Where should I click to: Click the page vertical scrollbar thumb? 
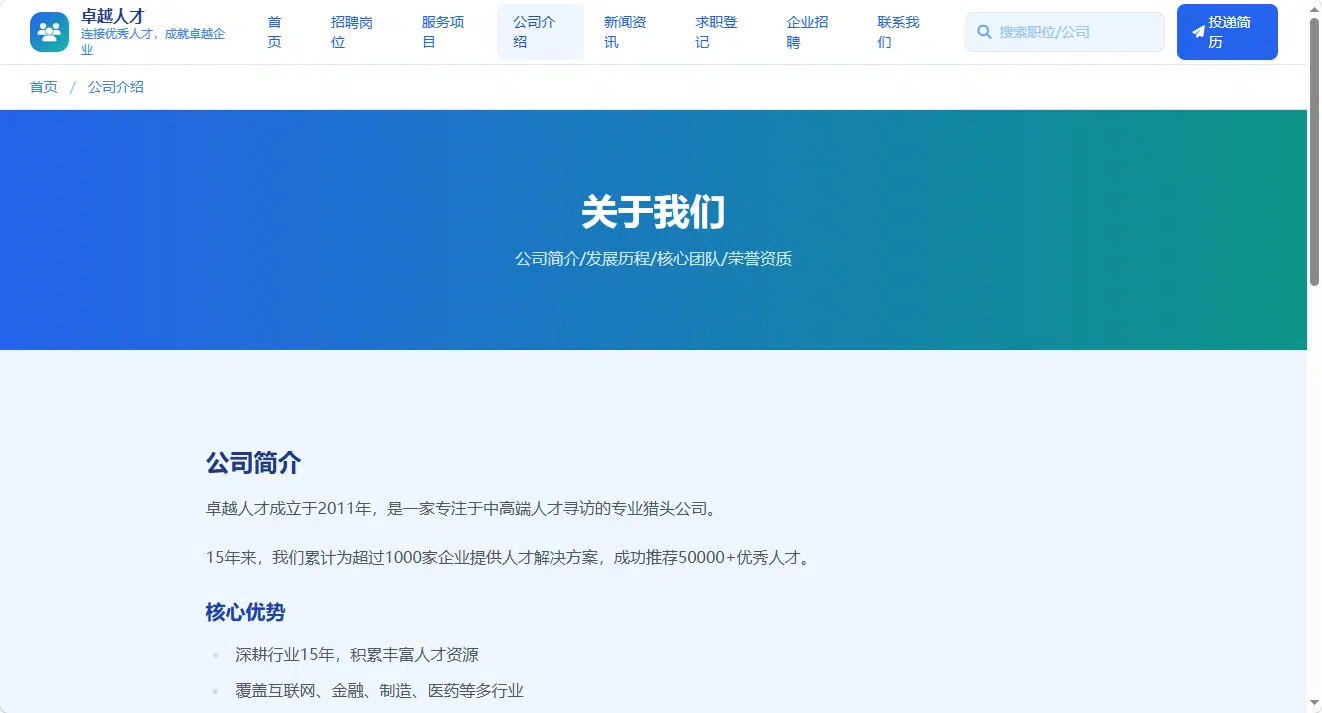1314,150
